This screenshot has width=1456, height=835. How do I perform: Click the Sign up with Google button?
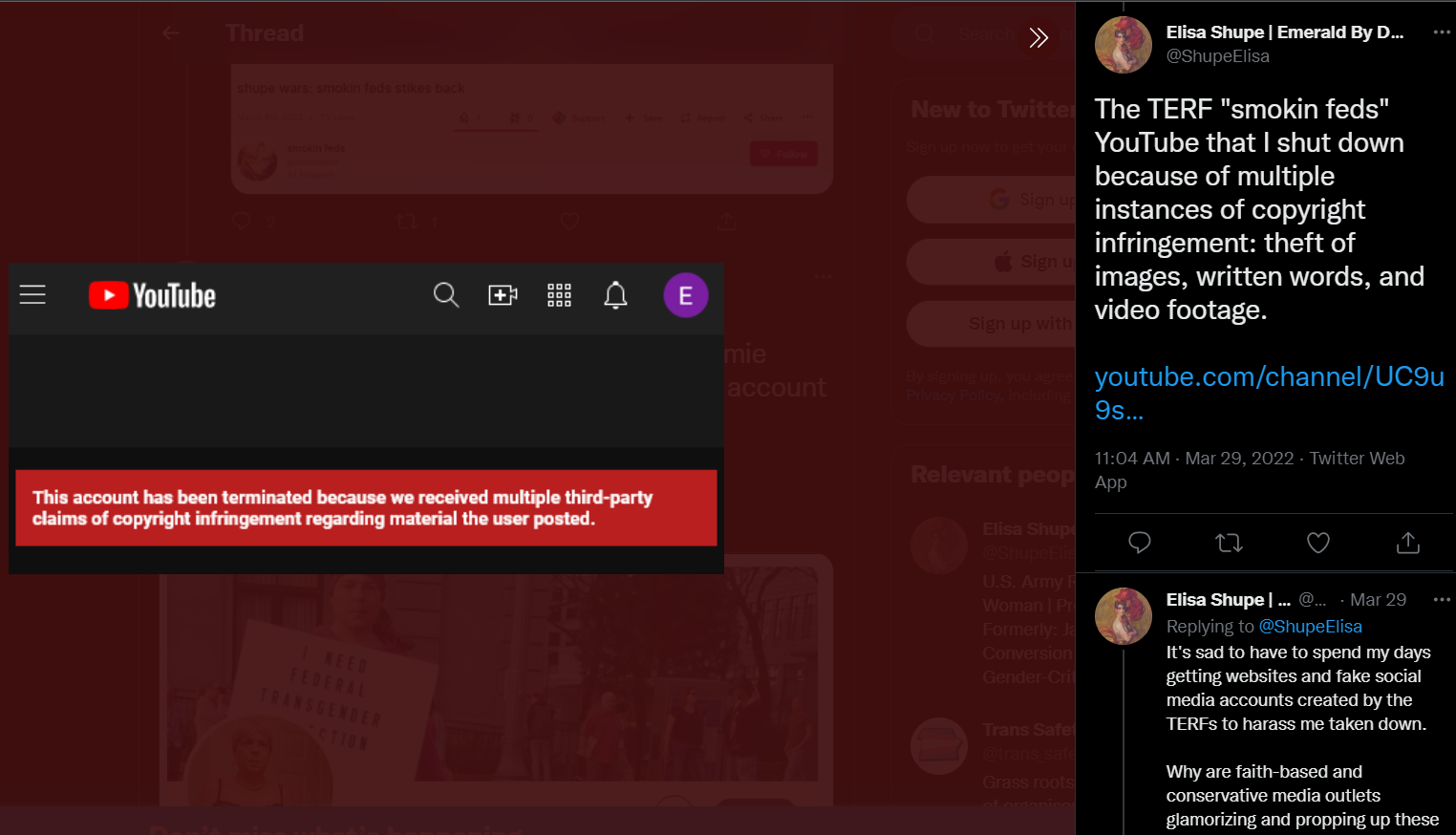coord(992,200)
